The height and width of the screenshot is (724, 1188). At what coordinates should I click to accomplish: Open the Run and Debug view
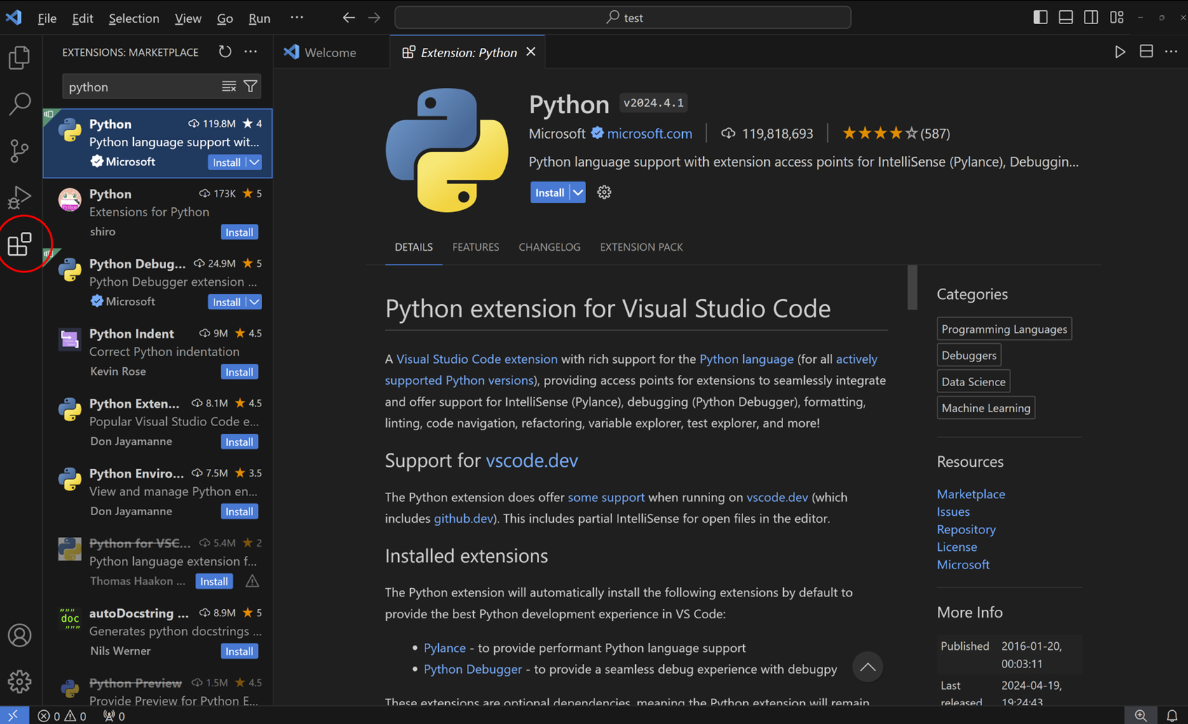pyautogui.click(x=20, y=198)
